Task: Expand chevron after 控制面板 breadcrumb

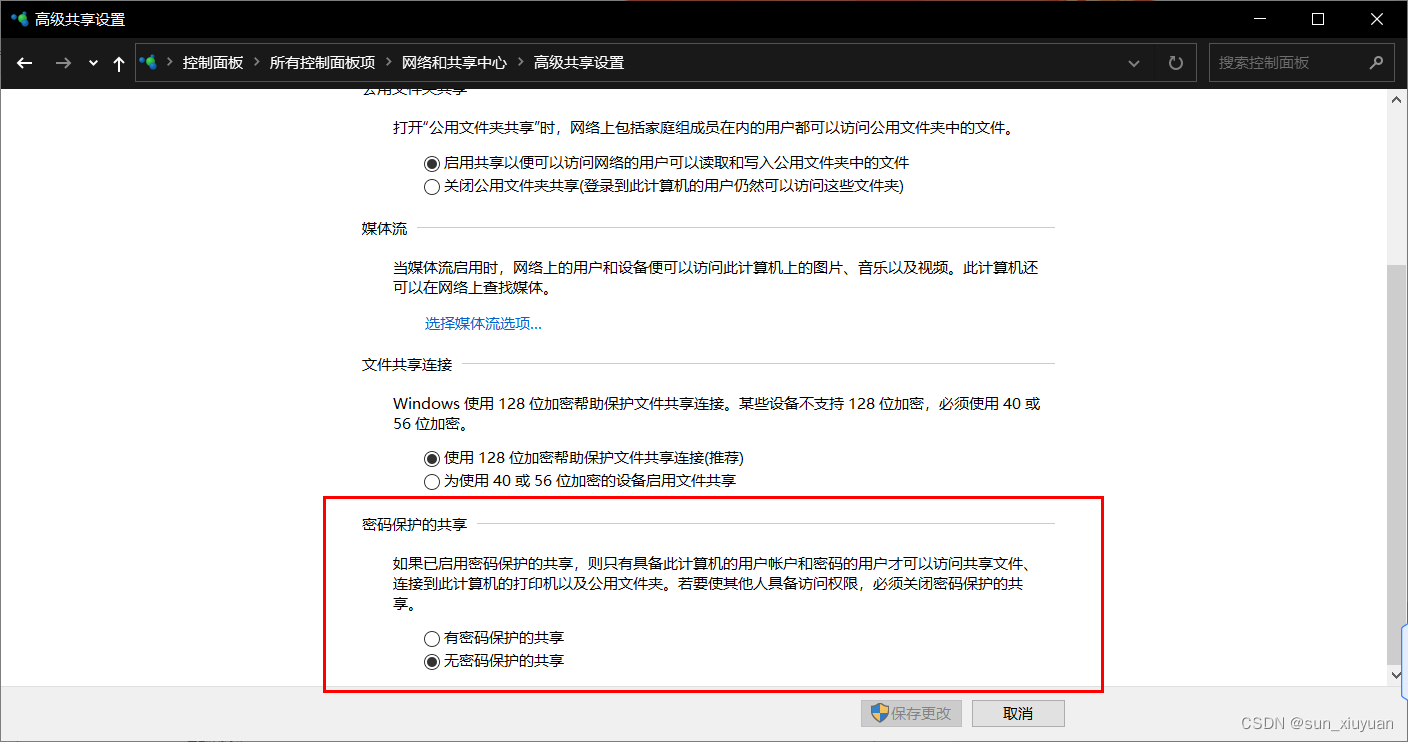Action: pos(257,62)
